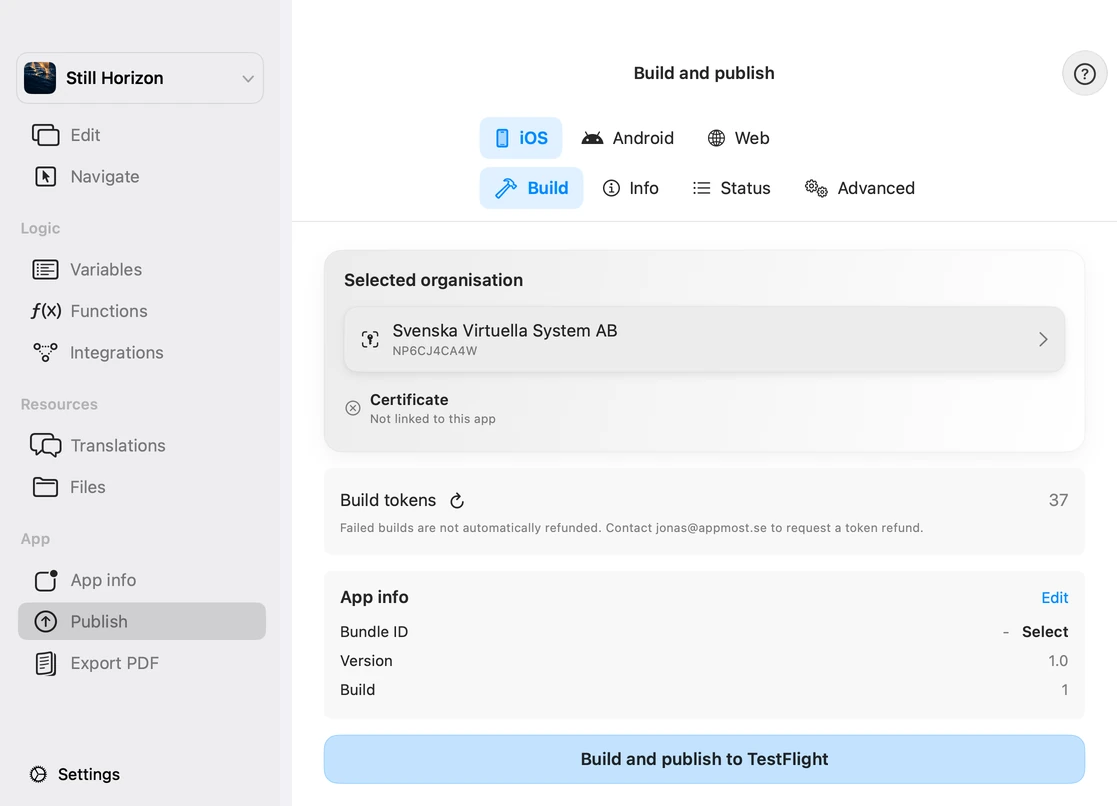
Task: Switch to the Info tab
Action: (x=631, y=188)
